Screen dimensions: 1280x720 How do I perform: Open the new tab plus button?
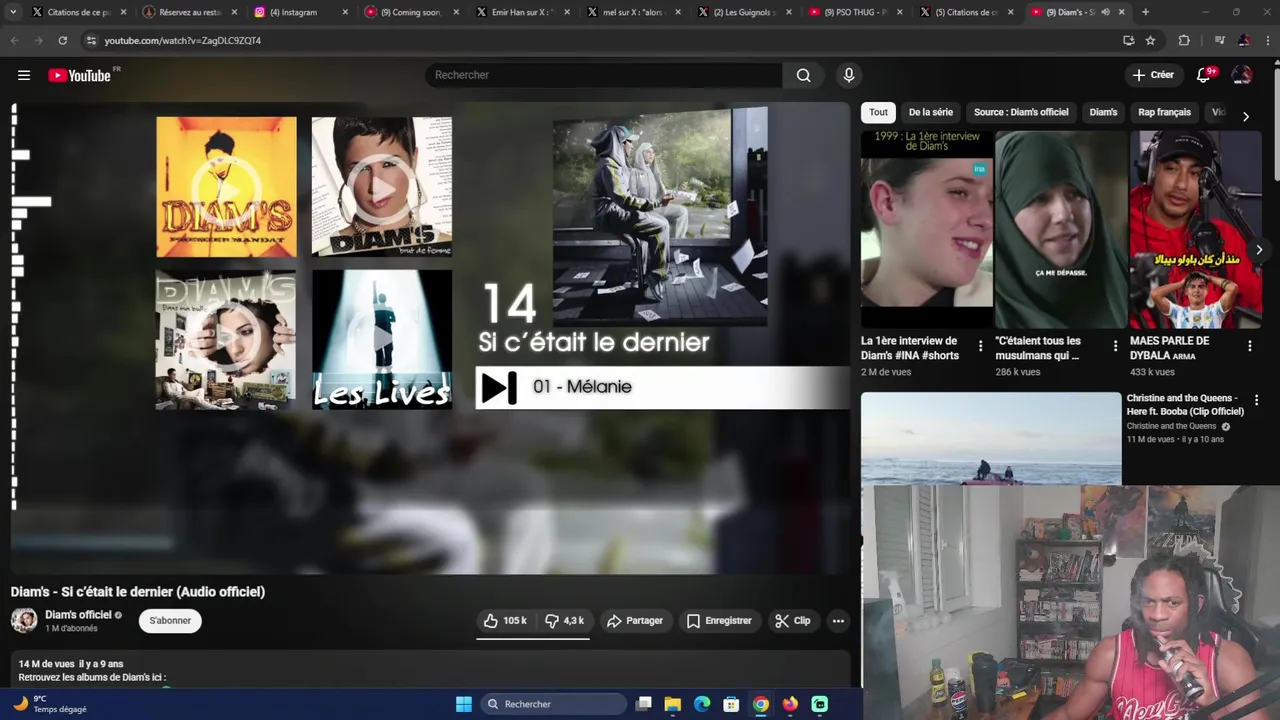[x=1145, y=12]
